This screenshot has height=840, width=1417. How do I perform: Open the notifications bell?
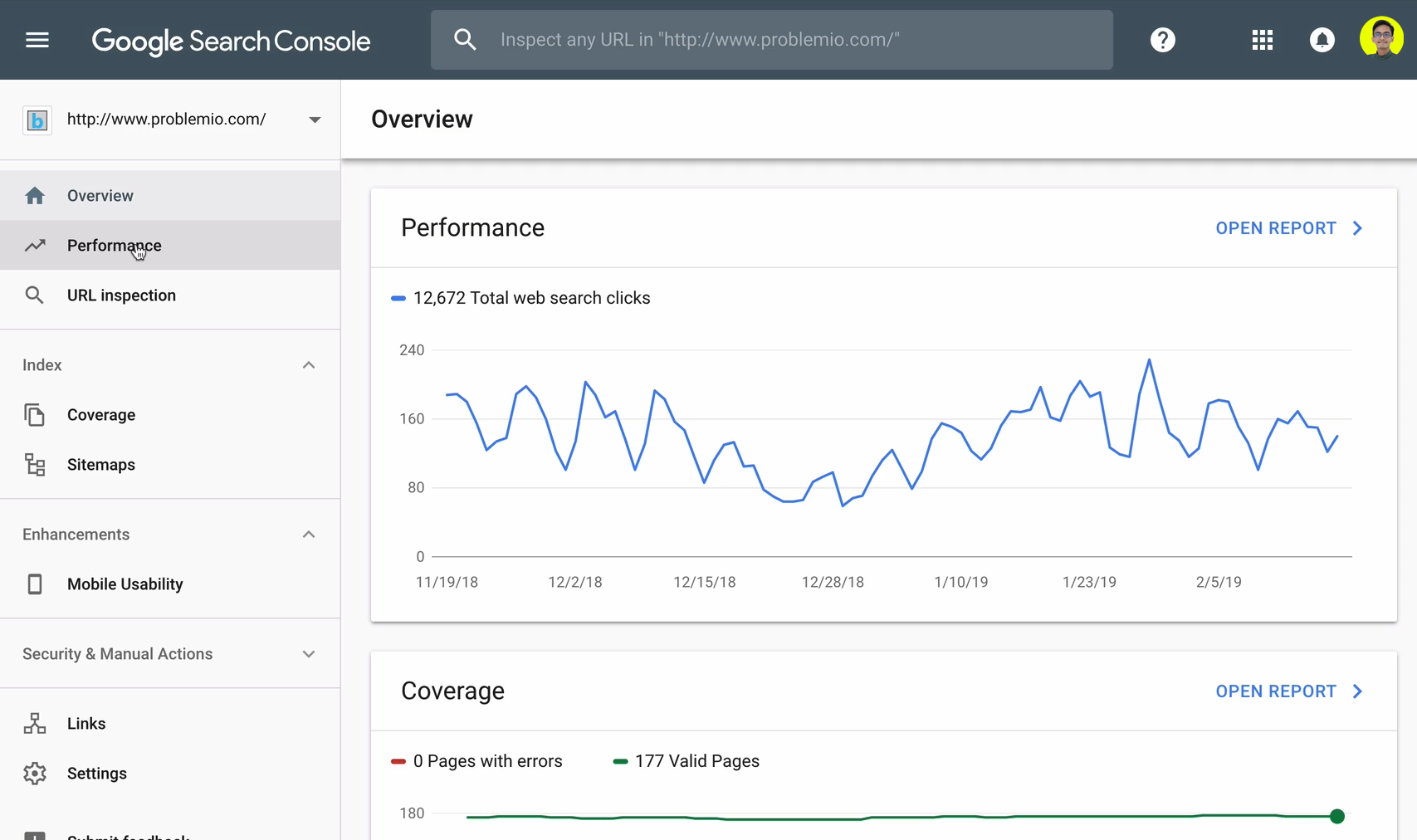1322,40
